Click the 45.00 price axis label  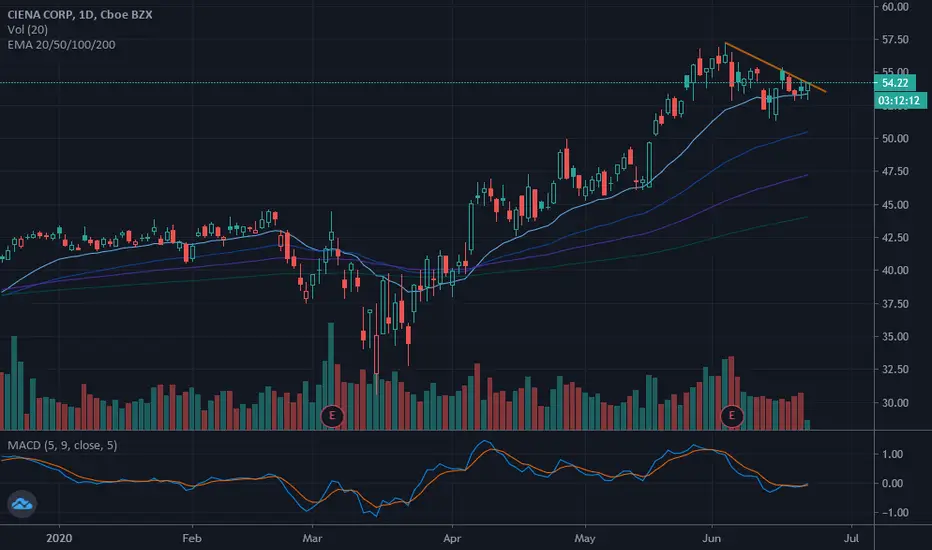895,205
